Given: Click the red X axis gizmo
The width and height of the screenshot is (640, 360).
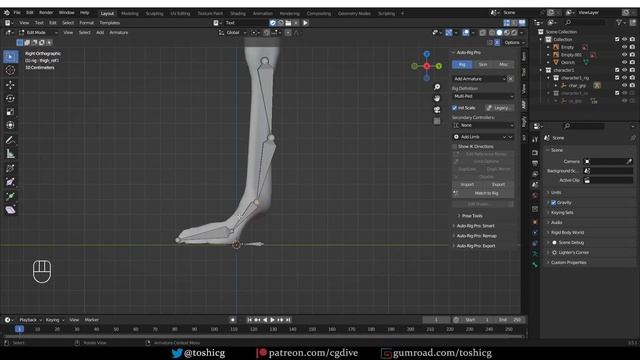Looking at the screenshot, I should click(x=427, y=66).
